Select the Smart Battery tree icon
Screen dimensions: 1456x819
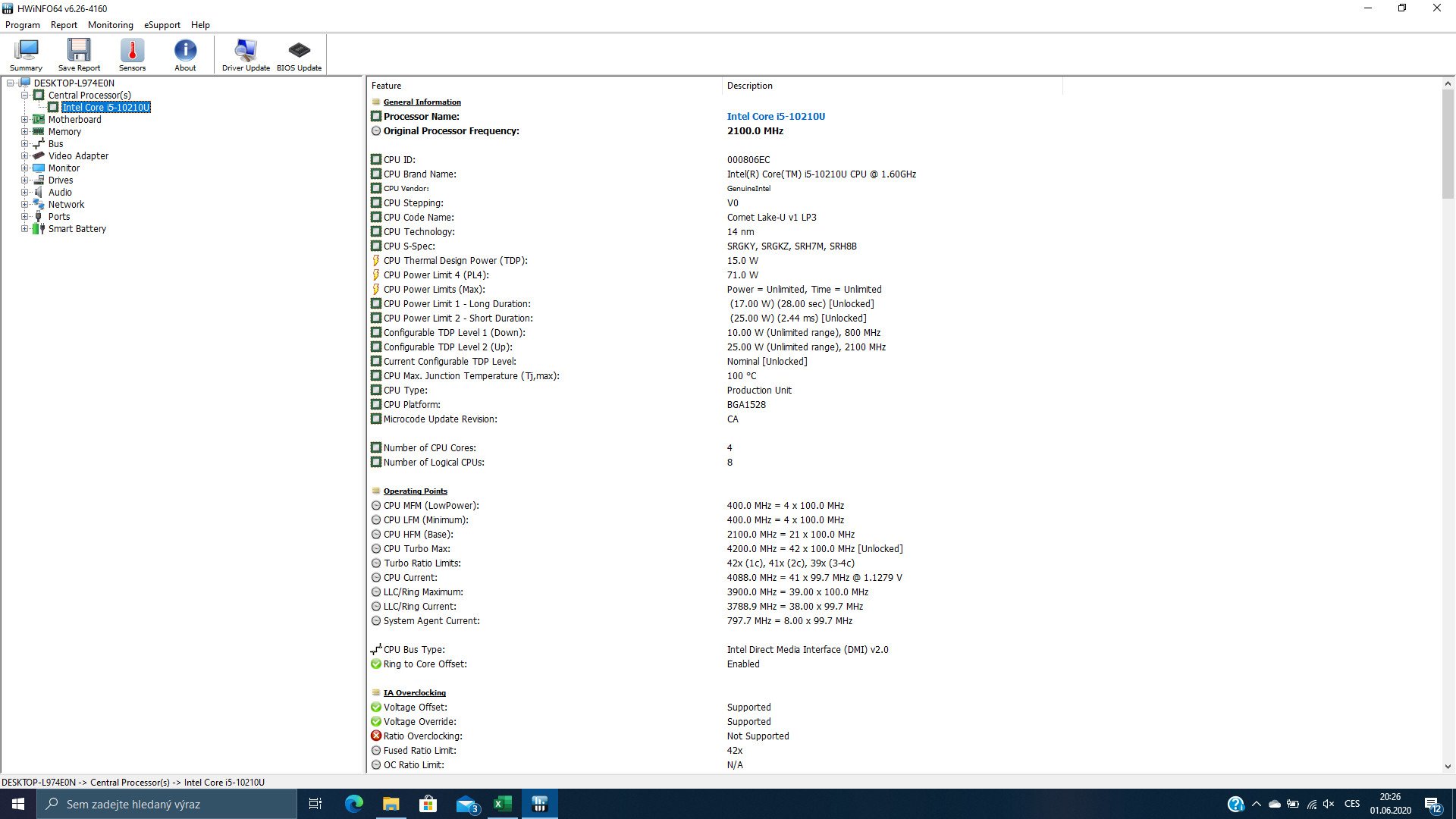coord(39,229)
